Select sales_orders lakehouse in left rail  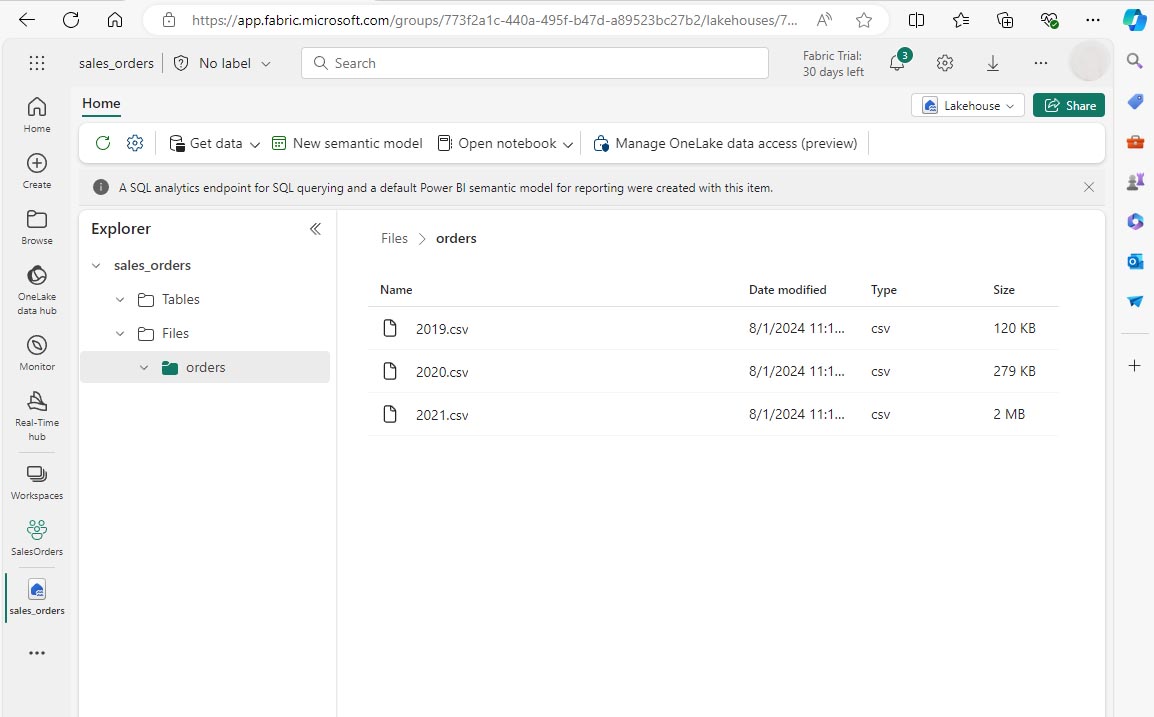tap(37, 597)
